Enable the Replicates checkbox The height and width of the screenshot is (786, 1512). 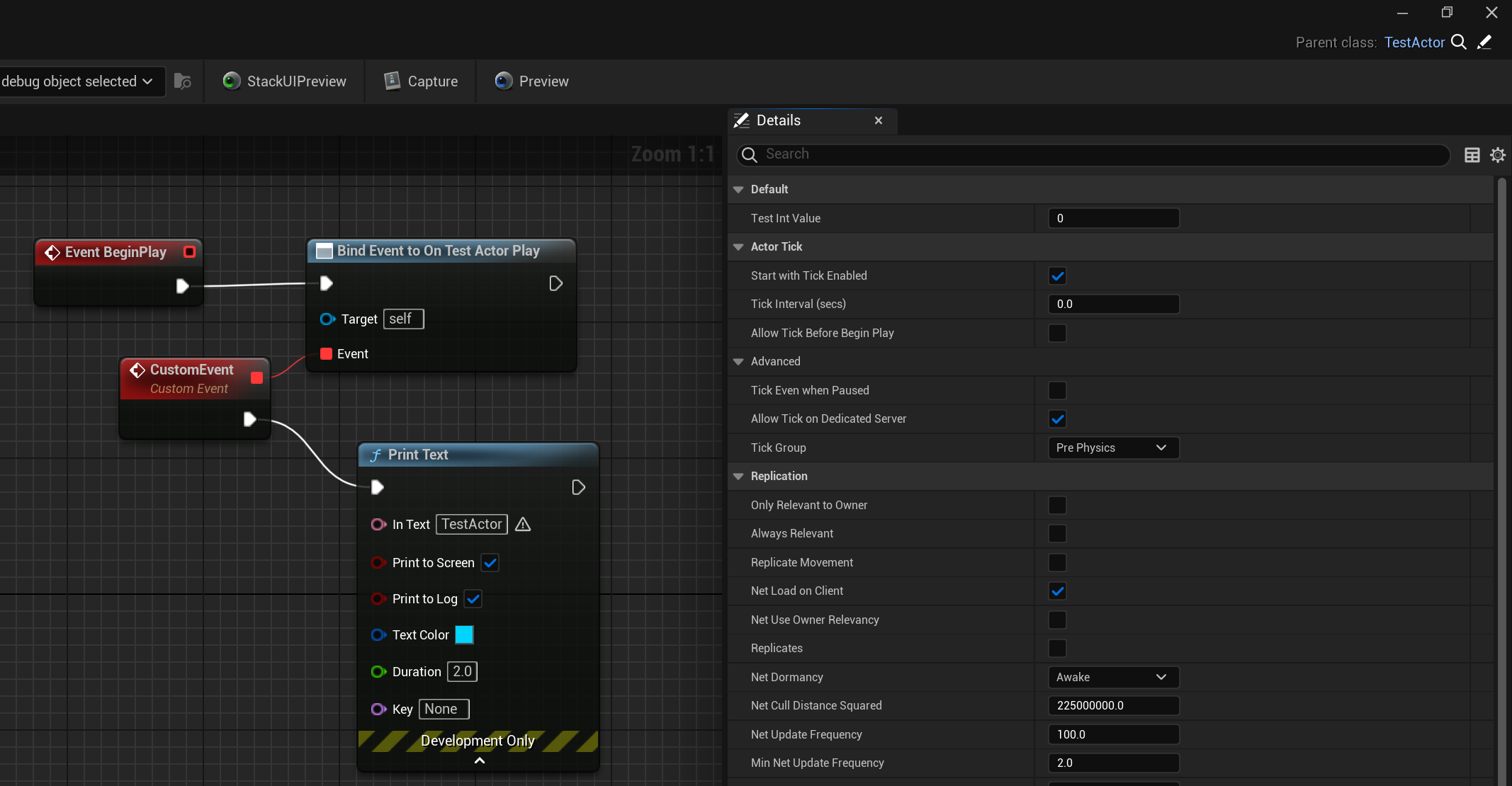click(1057, 649)
